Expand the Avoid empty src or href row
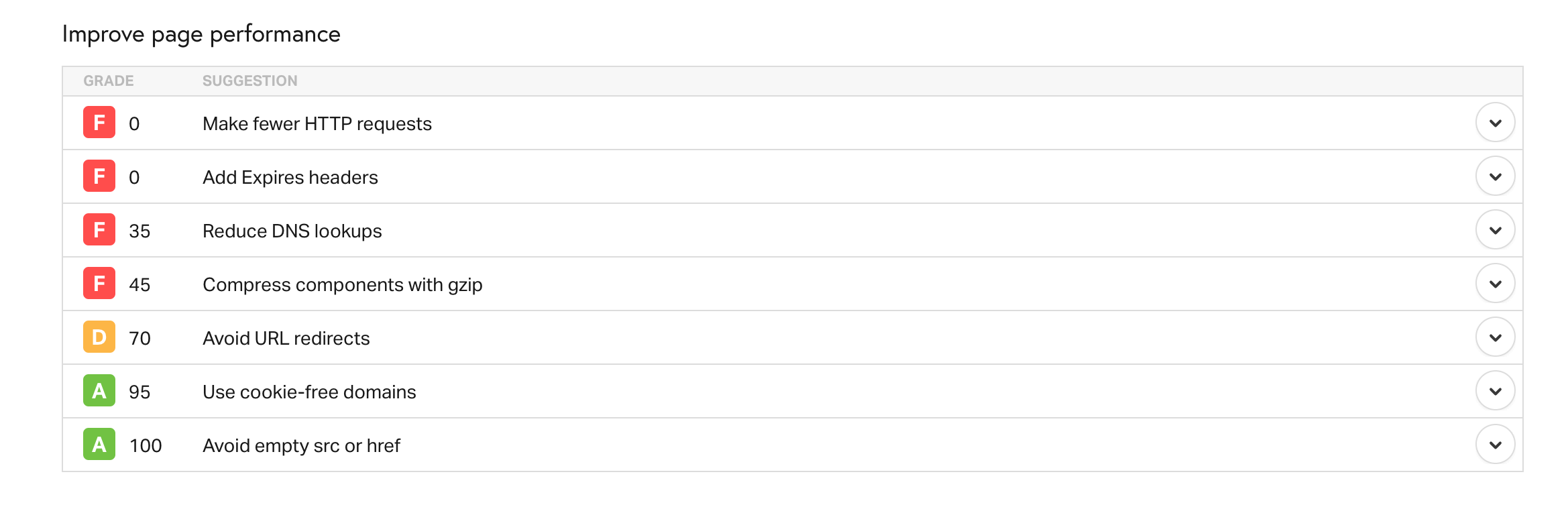 click(x=1495, y=445)
